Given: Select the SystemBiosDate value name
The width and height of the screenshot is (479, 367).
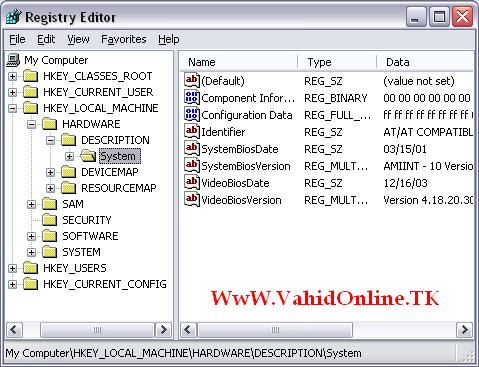Looking at the screenshot, I should (240, 149).
